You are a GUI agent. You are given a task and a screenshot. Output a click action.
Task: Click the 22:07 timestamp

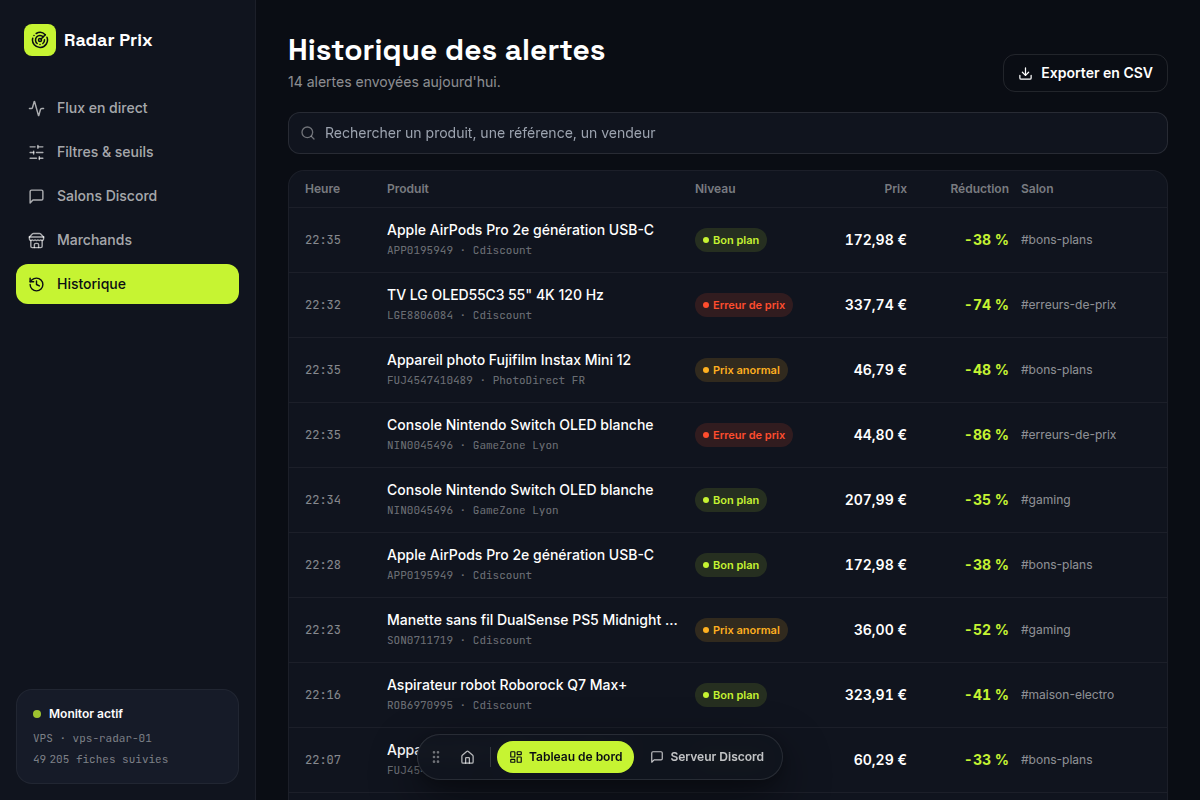(x=323, y=760)
